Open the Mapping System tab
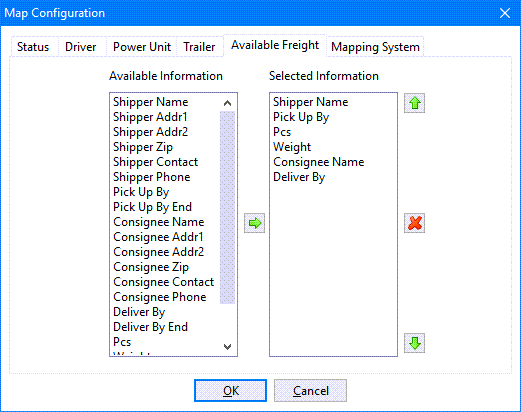The image size is (521, 412). 375,47
